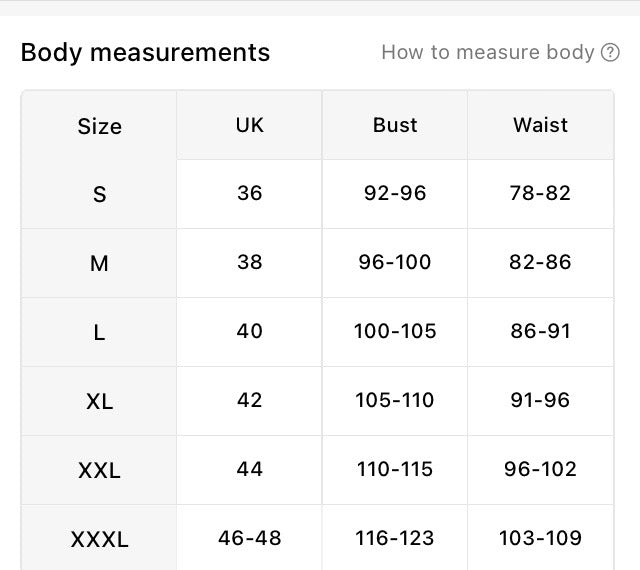
Task: Click the question mark help icon
Action: pos(610,52)
